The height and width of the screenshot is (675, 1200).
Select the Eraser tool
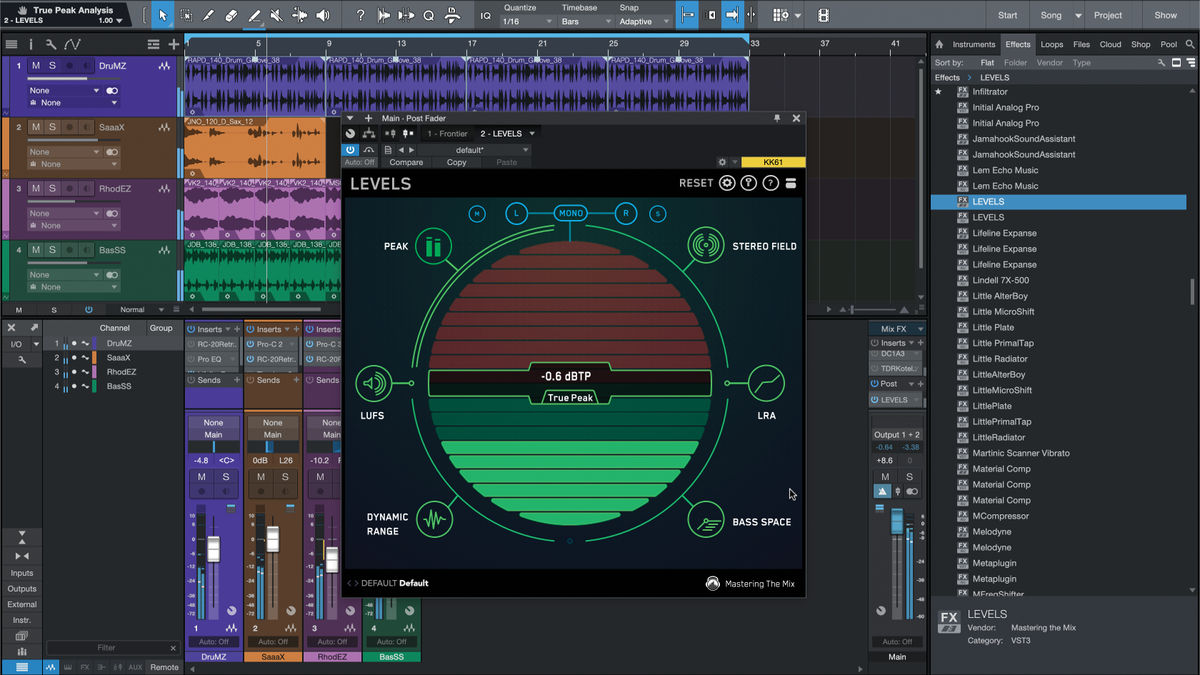(231, 15)
